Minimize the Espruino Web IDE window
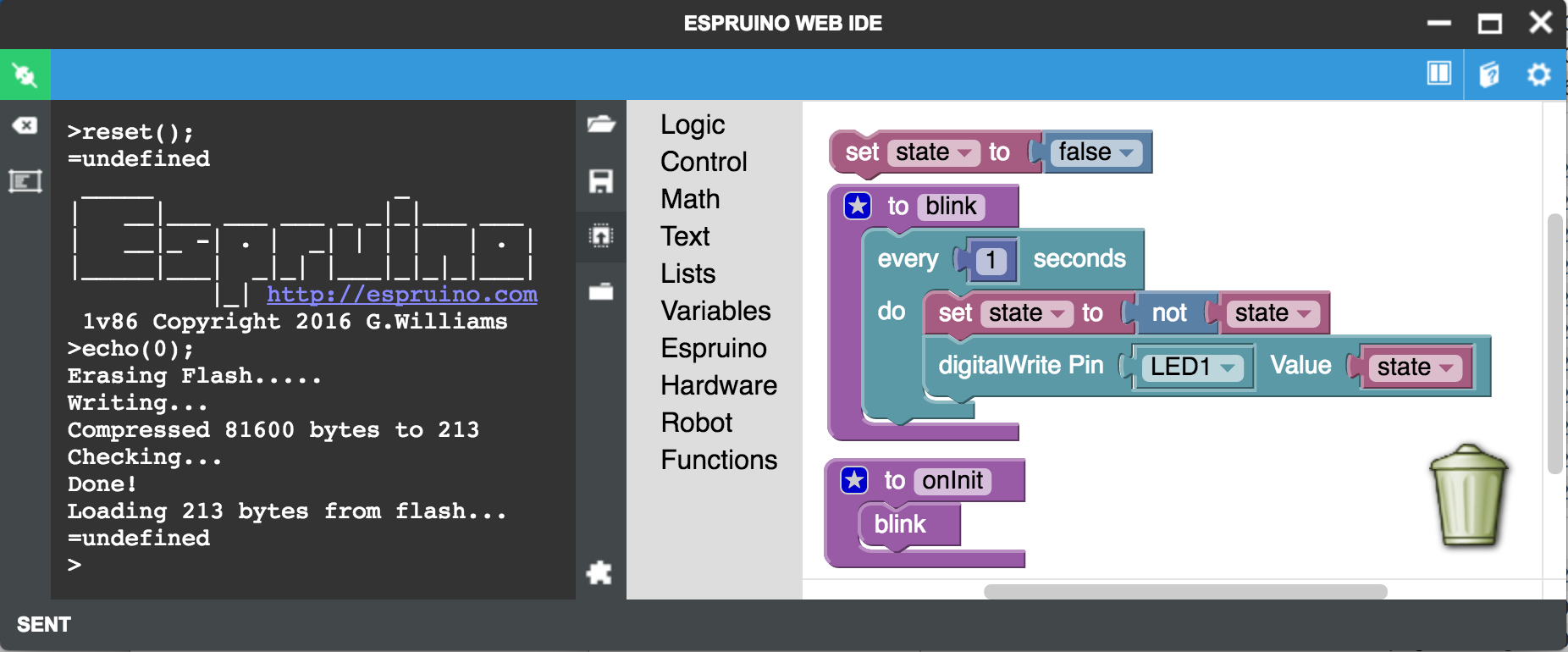The width and height of the screenshot is (1568, 652). coord(1439,23)
